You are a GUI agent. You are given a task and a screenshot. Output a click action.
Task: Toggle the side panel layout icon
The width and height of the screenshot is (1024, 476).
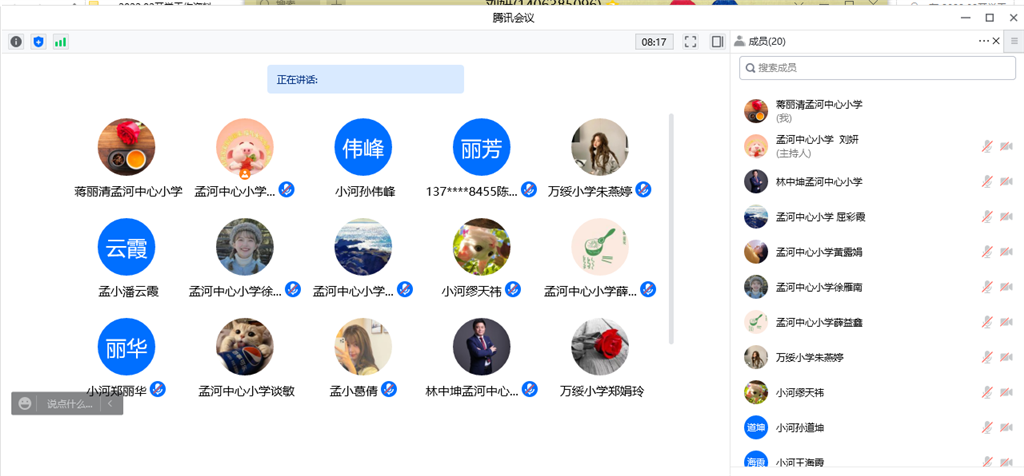coord(717,42)
